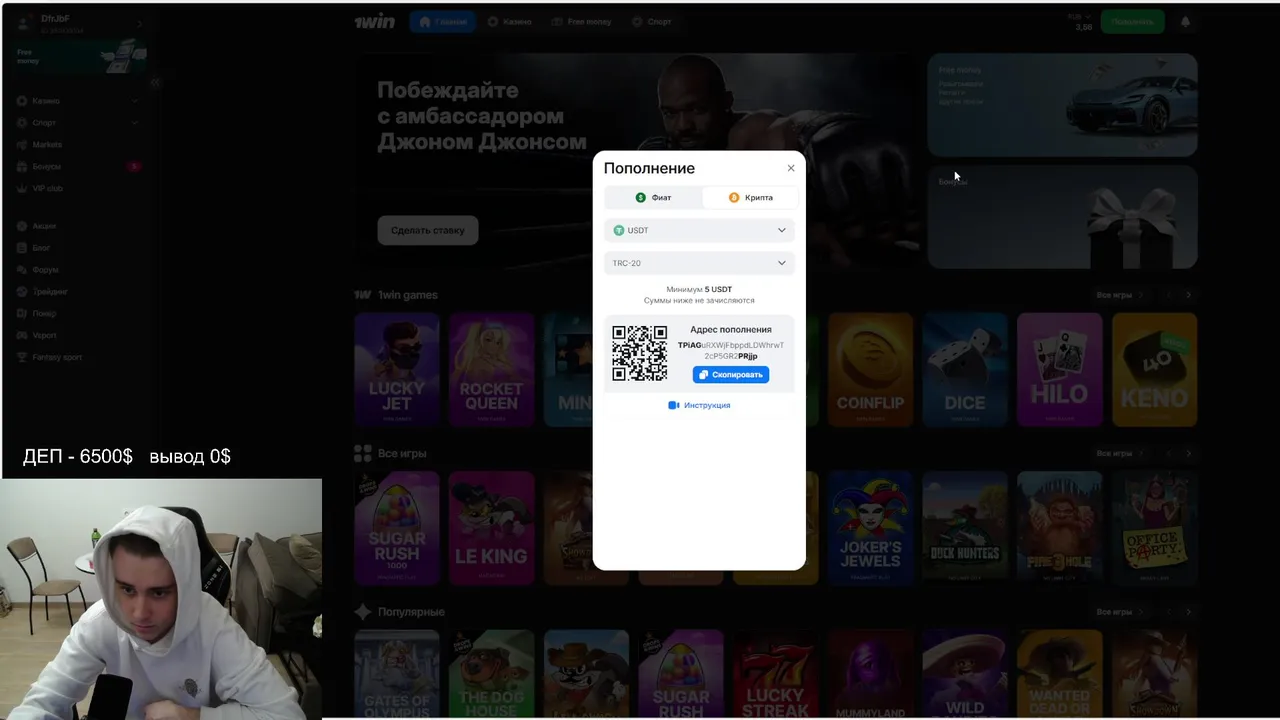
Task: Click the Сделать ставку banner button
Action: pos(428,230)
